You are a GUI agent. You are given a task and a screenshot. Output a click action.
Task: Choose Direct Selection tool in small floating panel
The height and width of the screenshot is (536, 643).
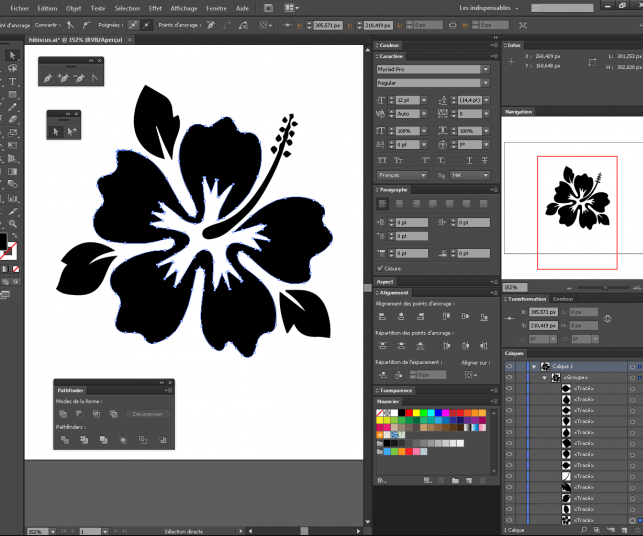pos(56,131)
